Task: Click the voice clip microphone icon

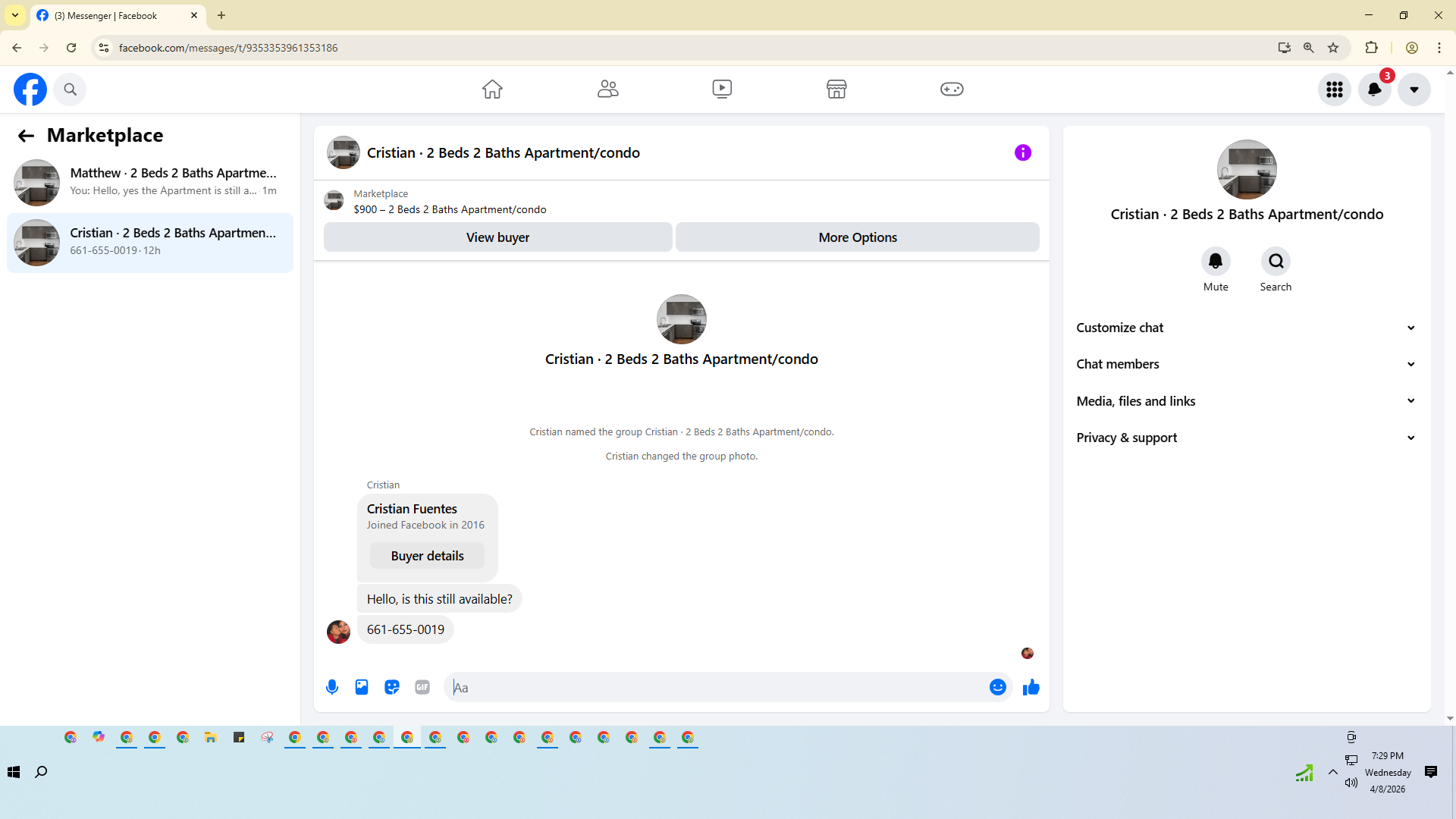Action: pyautogui.click(x=332, y=687)
